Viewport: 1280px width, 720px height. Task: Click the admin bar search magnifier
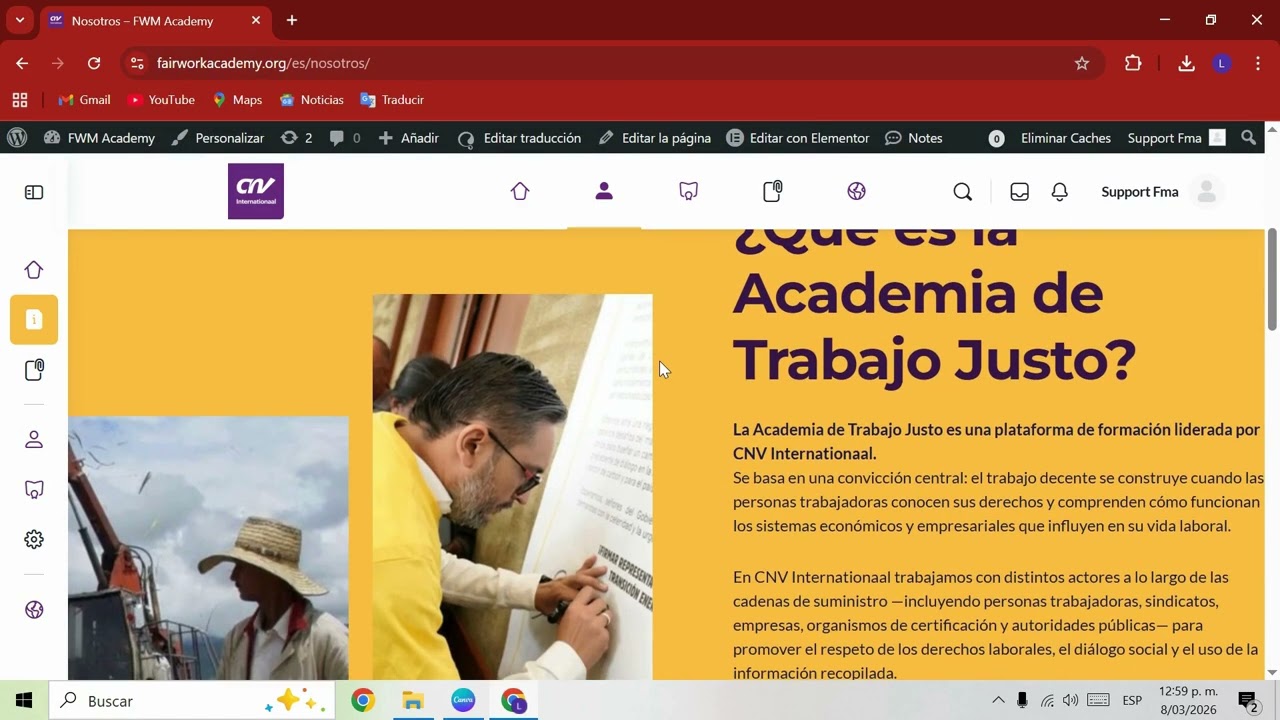click(1249, 138)
